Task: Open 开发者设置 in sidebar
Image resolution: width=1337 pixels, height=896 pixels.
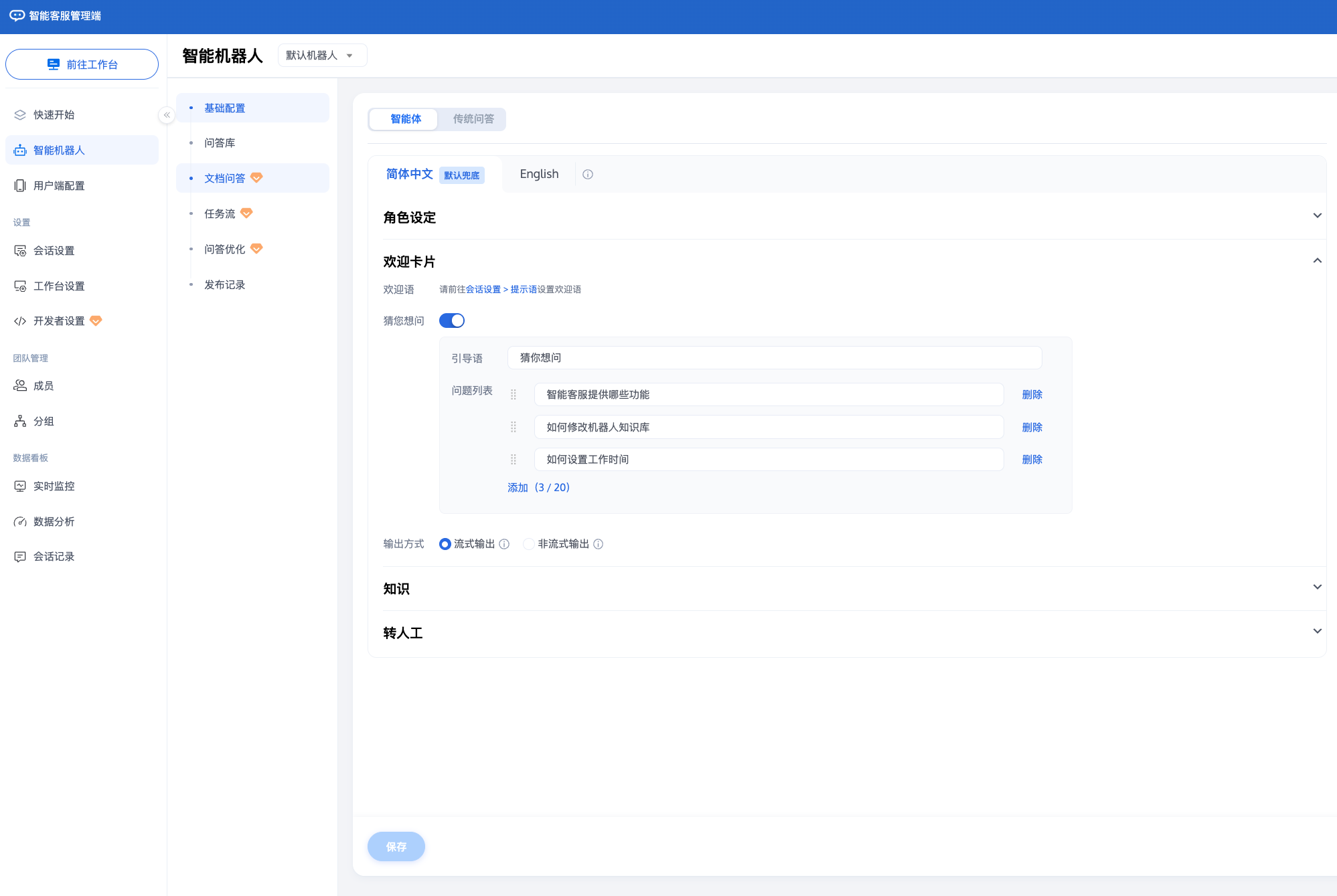Action: pos(59,321)
